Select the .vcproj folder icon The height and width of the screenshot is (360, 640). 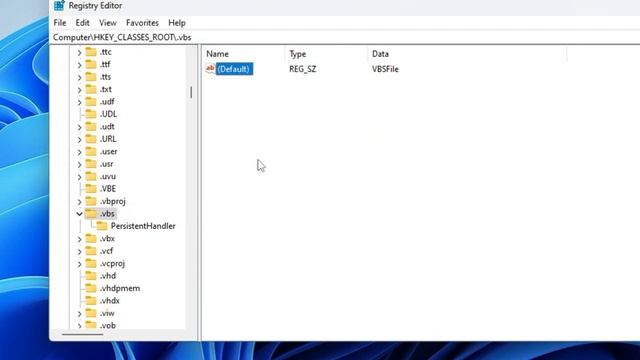(91, 263)
